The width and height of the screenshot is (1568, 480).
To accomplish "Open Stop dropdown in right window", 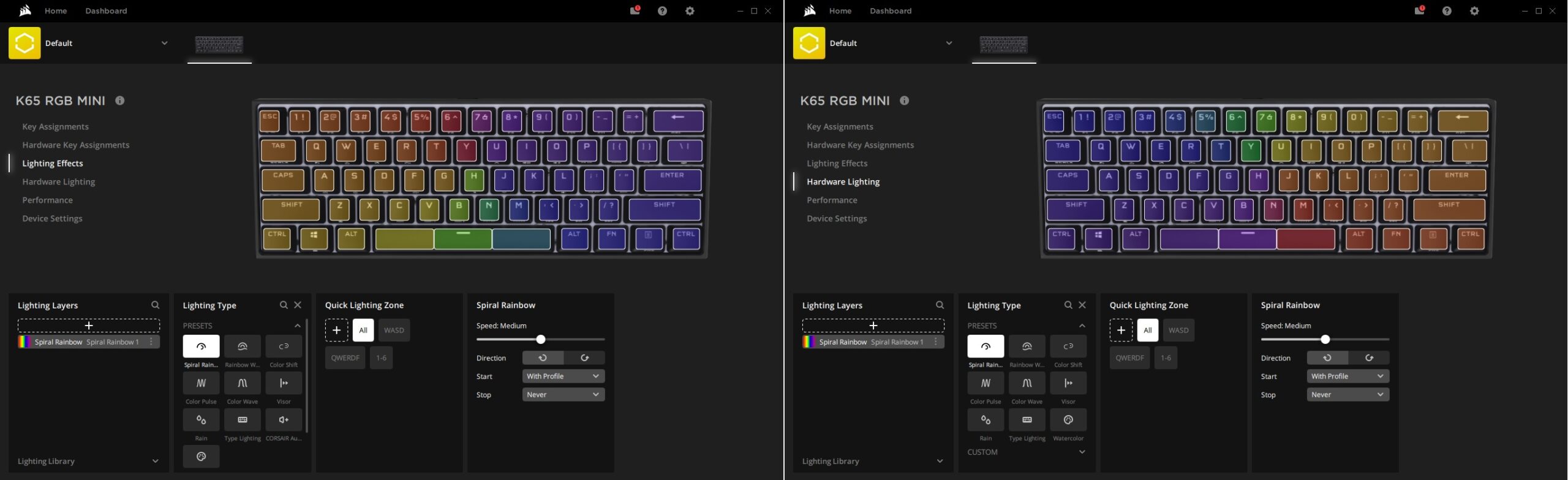I will click(x=1348, y=395).
